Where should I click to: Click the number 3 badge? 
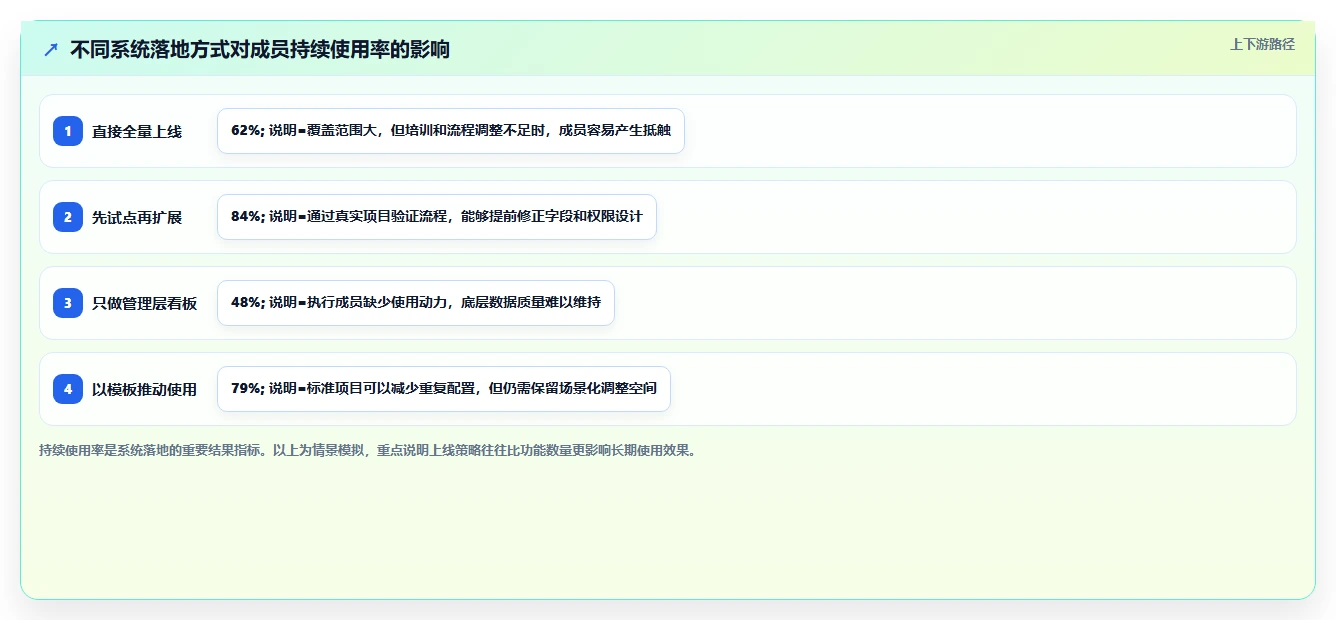[68, 303]
